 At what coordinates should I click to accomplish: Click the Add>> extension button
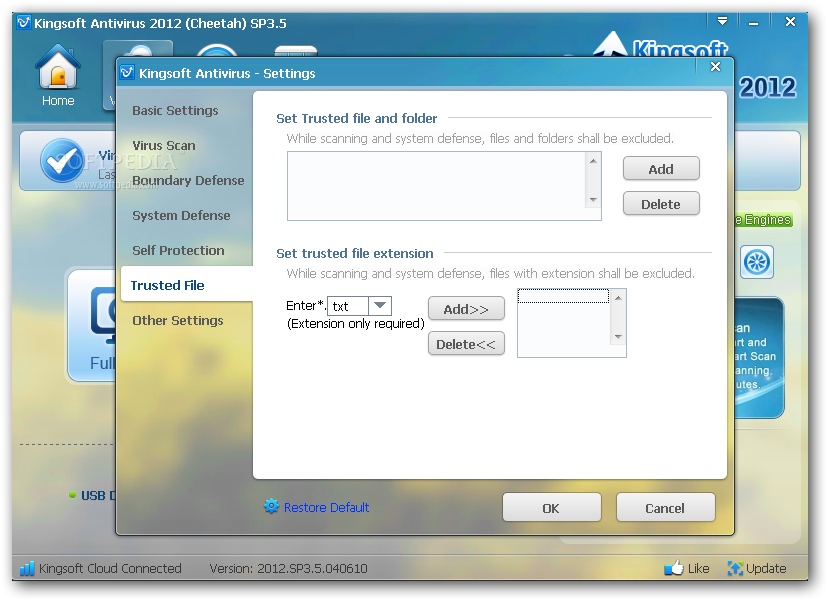466,309
